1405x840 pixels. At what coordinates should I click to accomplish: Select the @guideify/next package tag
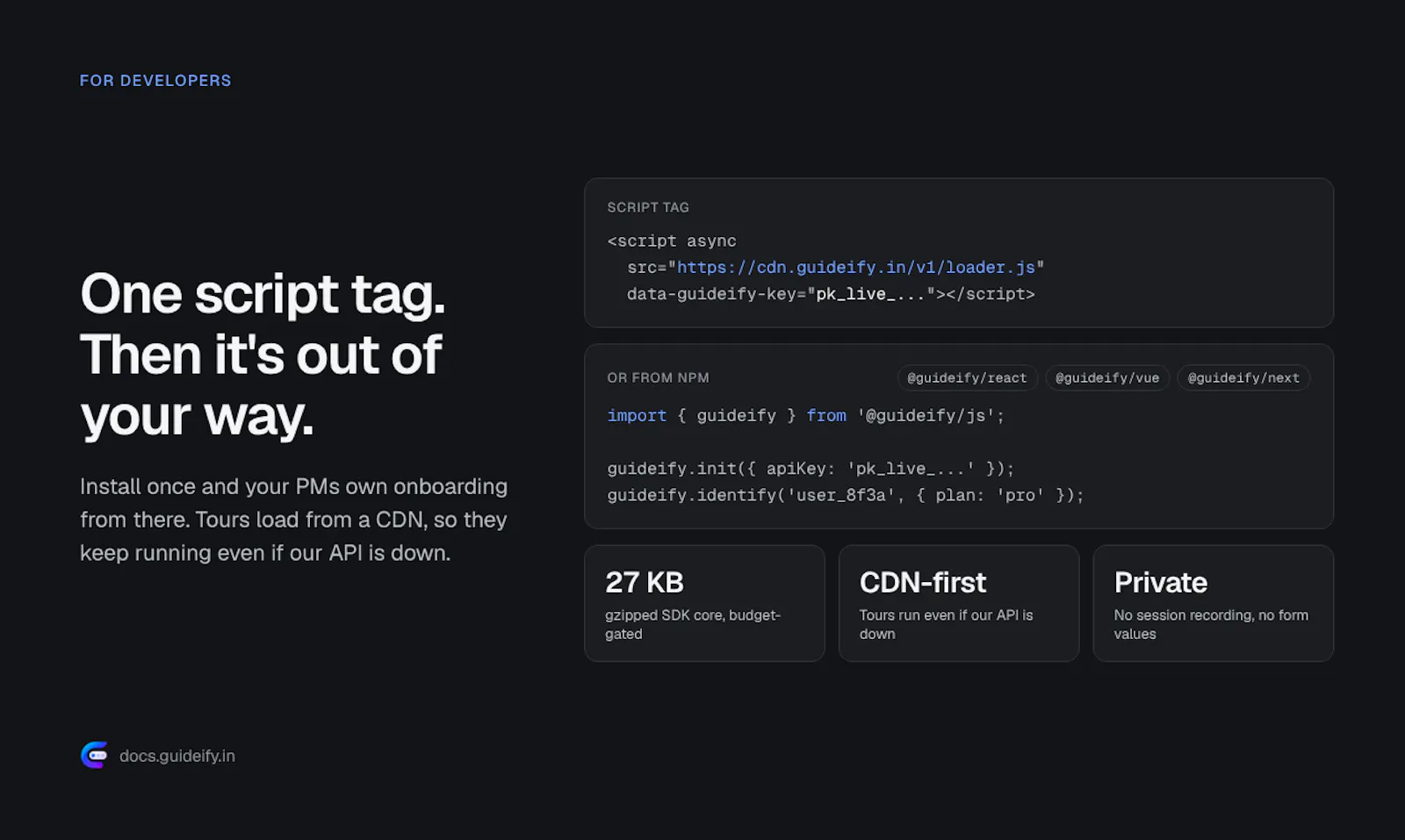point(1243,377)
